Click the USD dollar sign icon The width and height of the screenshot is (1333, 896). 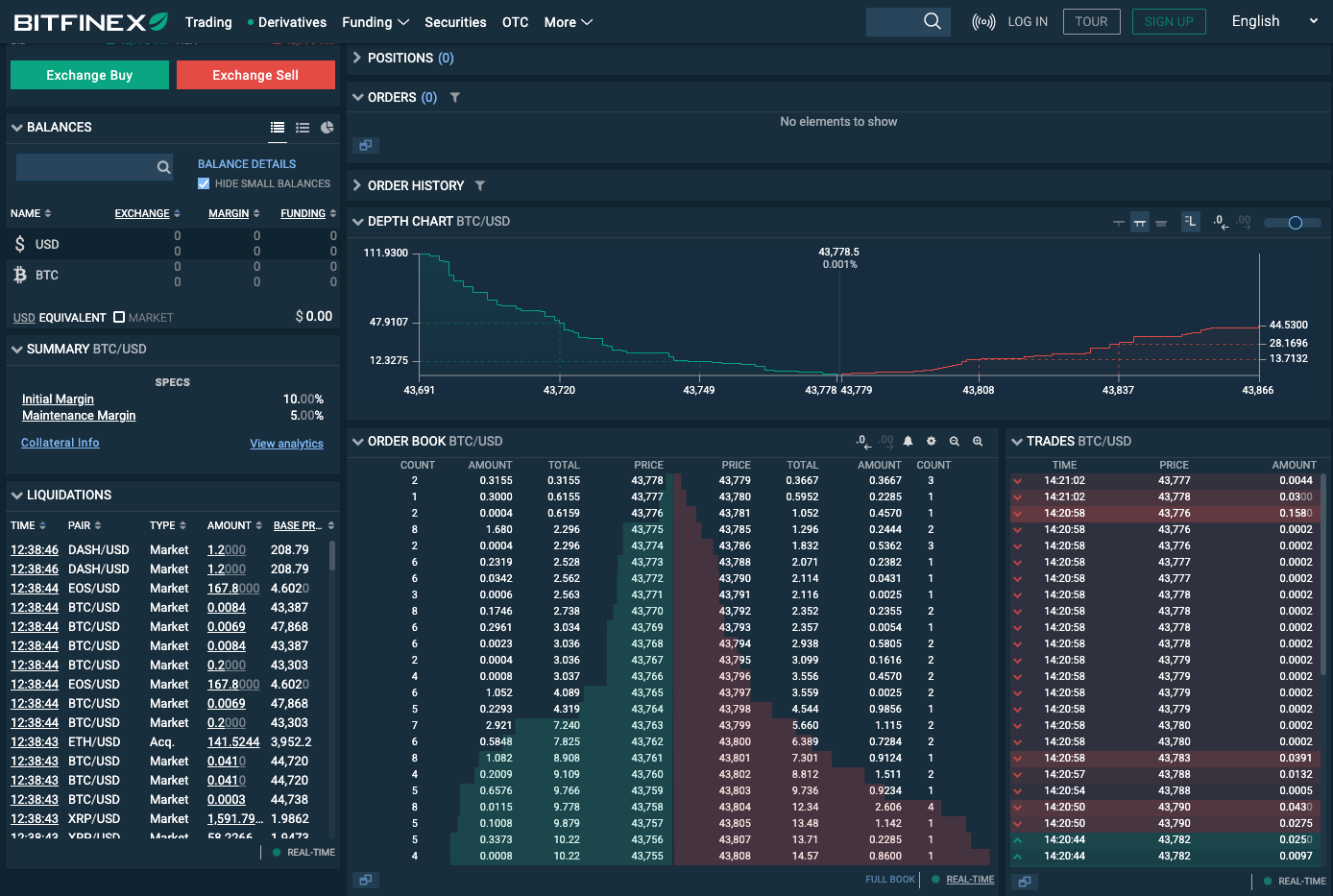coord(19,244)
